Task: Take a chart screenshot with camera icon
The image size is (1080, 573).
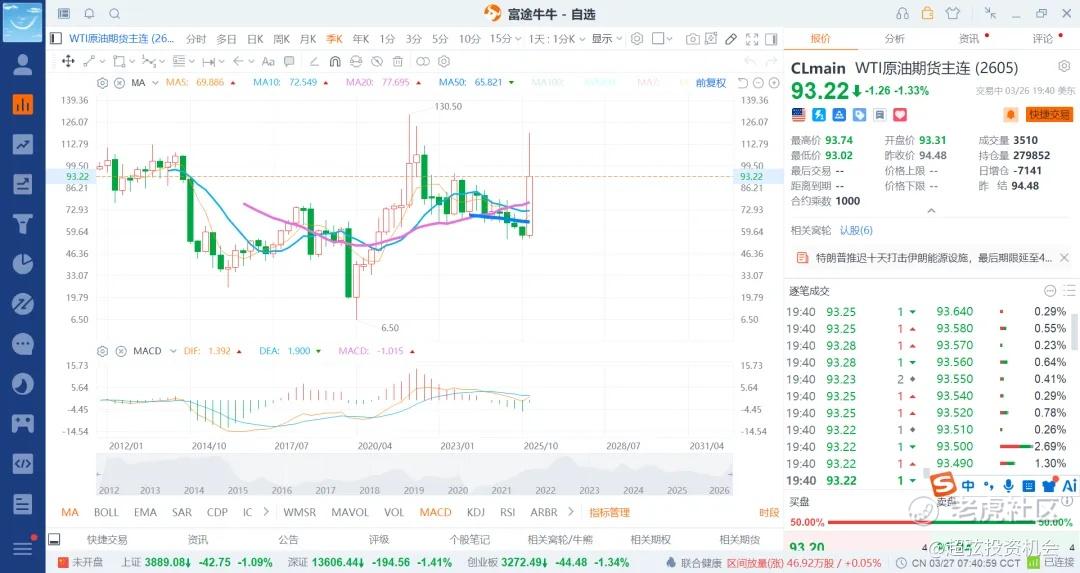Action: (692, 39)
